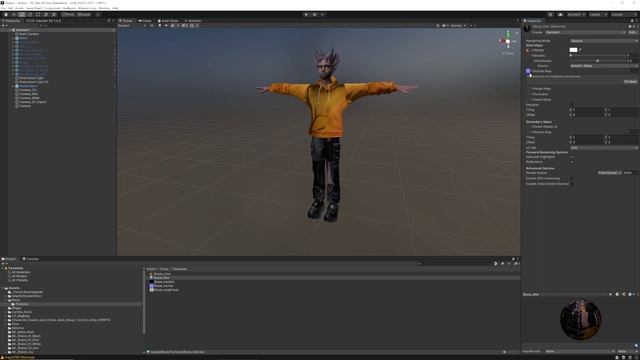
Task: Click the Project panel create plus icon
Action: click(3, 264)
